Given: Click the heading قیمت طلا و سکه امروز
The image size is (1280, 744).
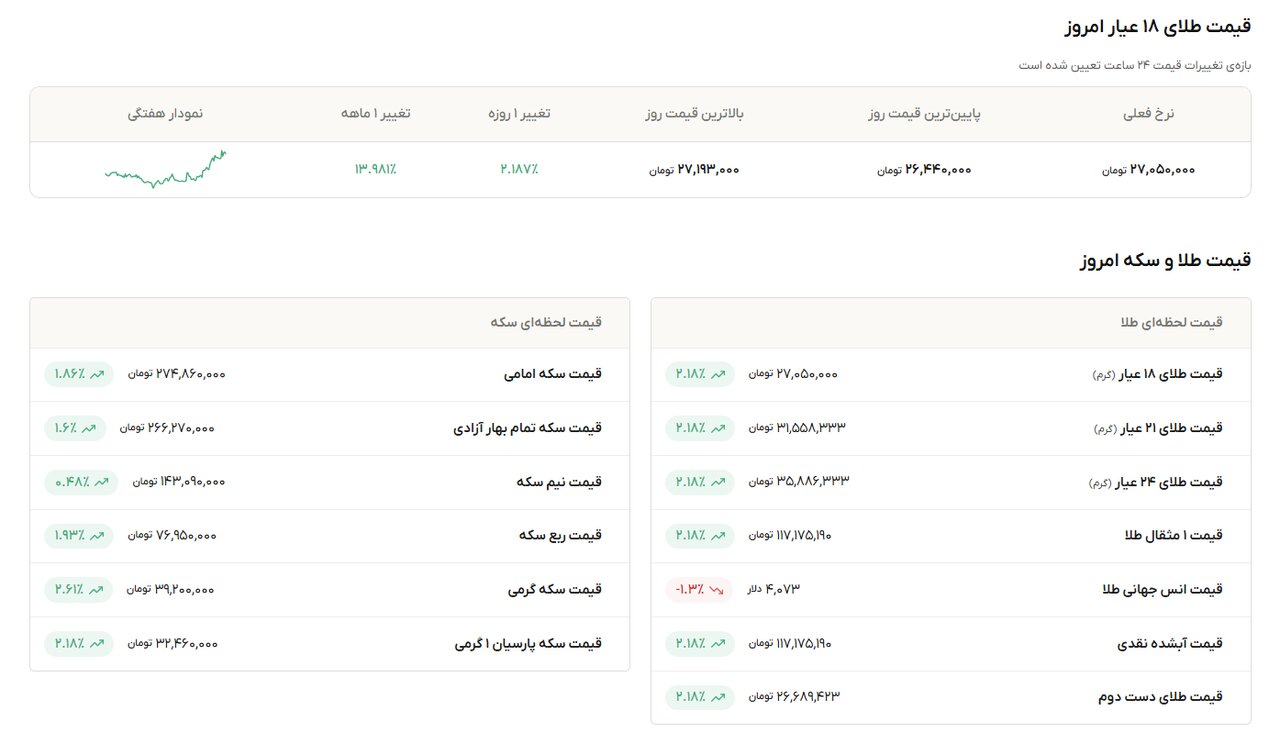Looking at the screenshot, I should coord(1166,261).
